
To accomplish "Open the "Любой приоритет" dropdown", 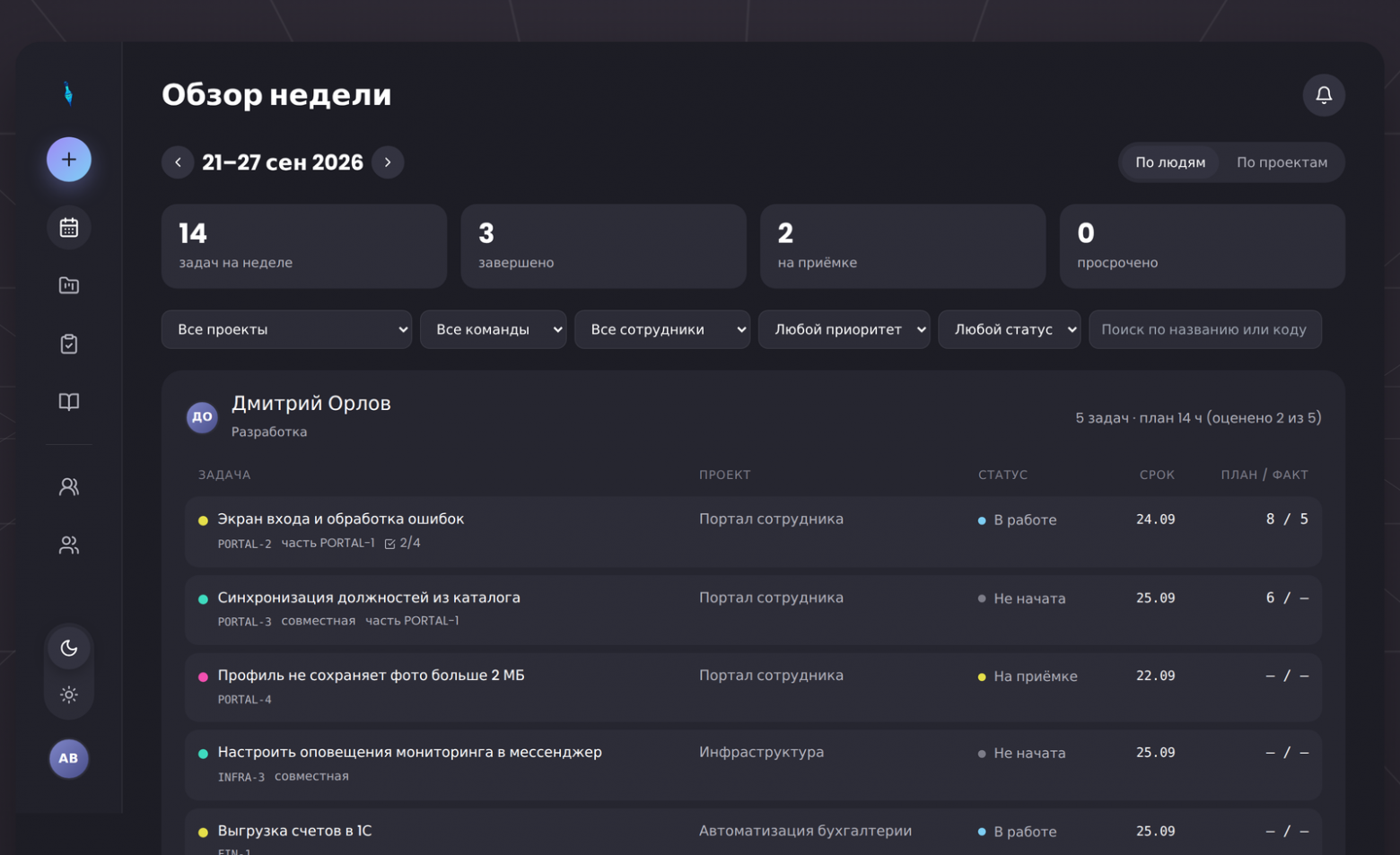I will click(844, 329).
